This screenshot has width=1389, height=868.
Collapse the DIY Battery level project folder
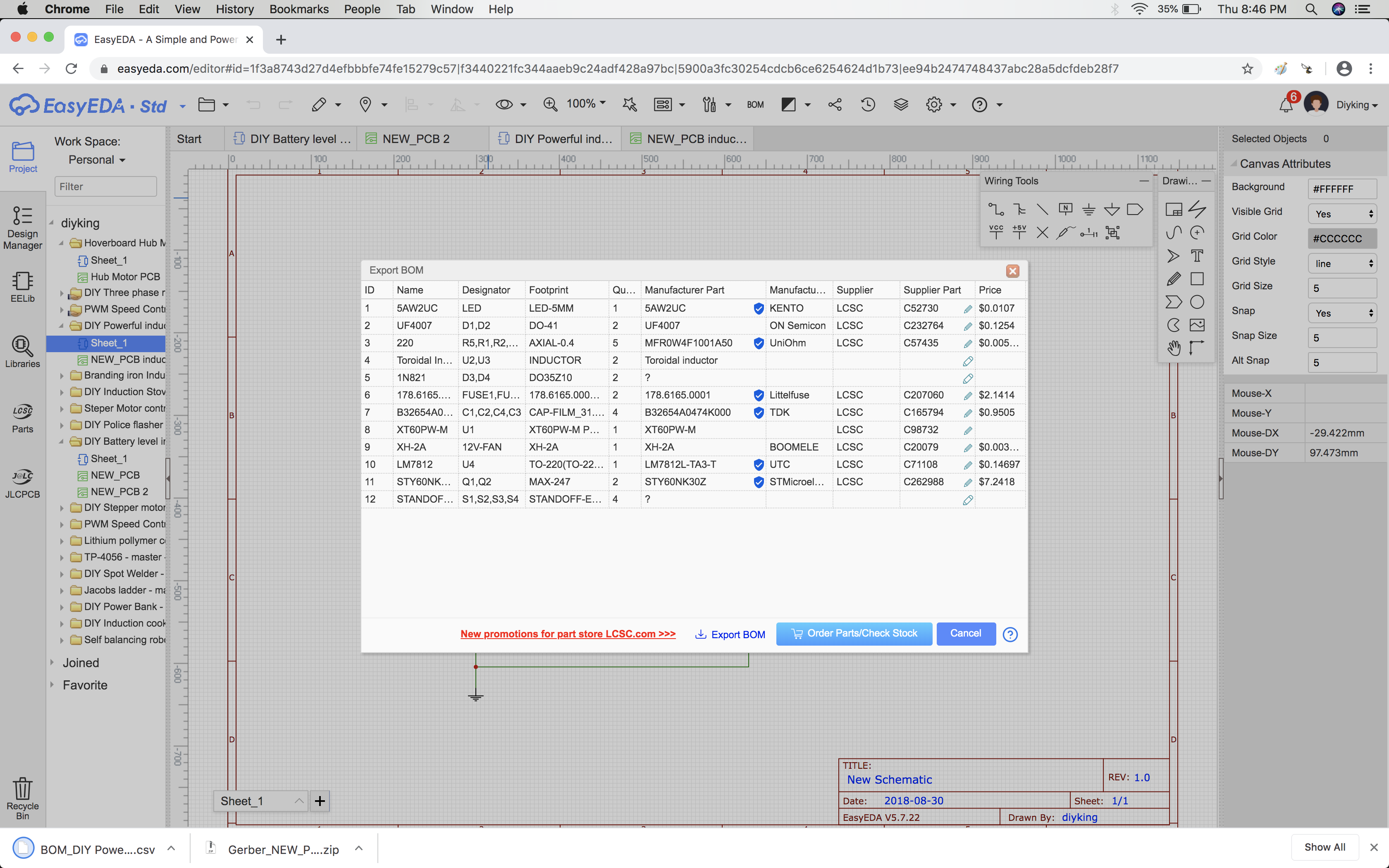[62, 441]
